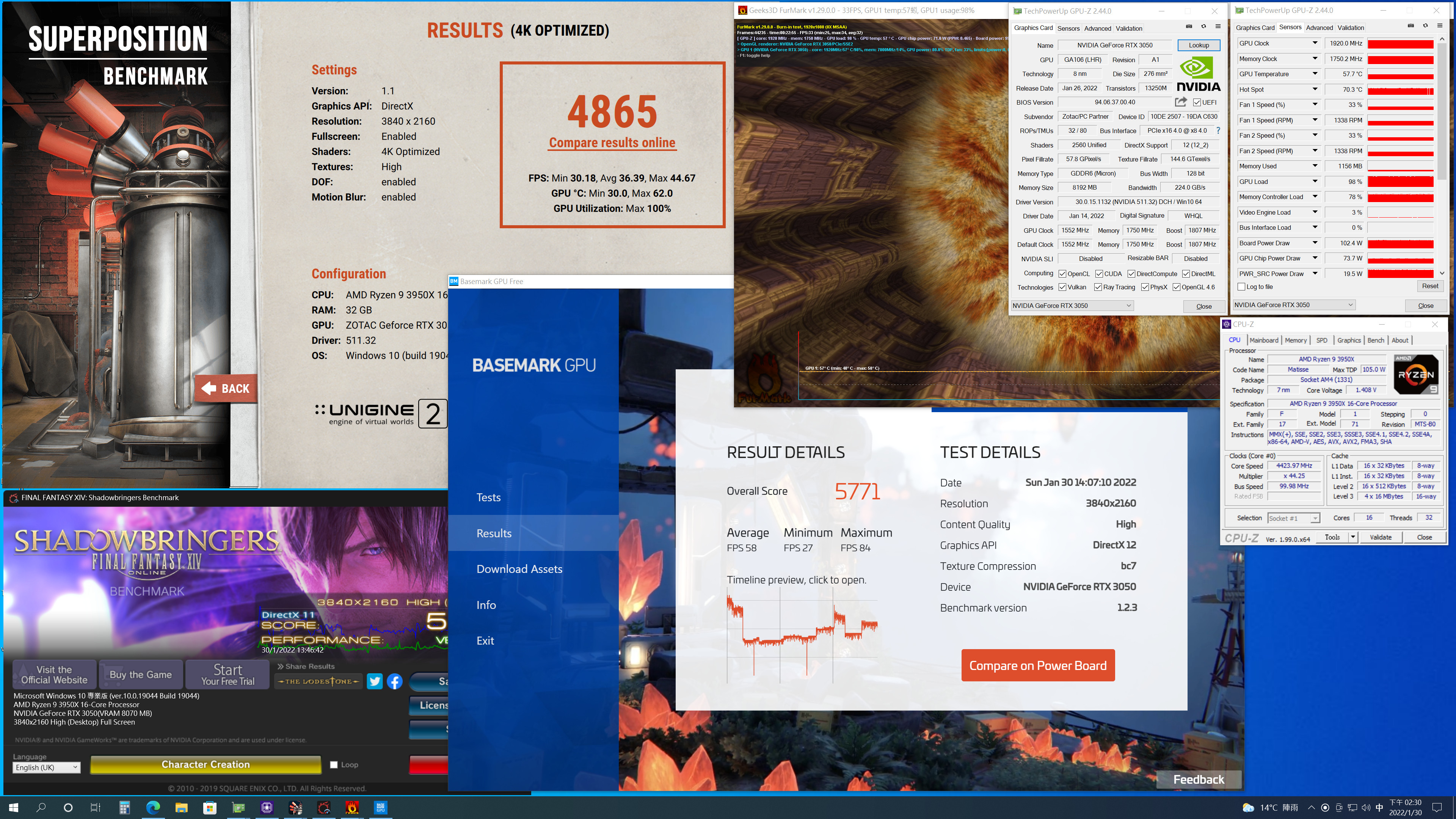Switch to CPU-Z taskbar icon
Image resolution: width=1456 pixels, height=819 pixels.
tap(267, 807)
